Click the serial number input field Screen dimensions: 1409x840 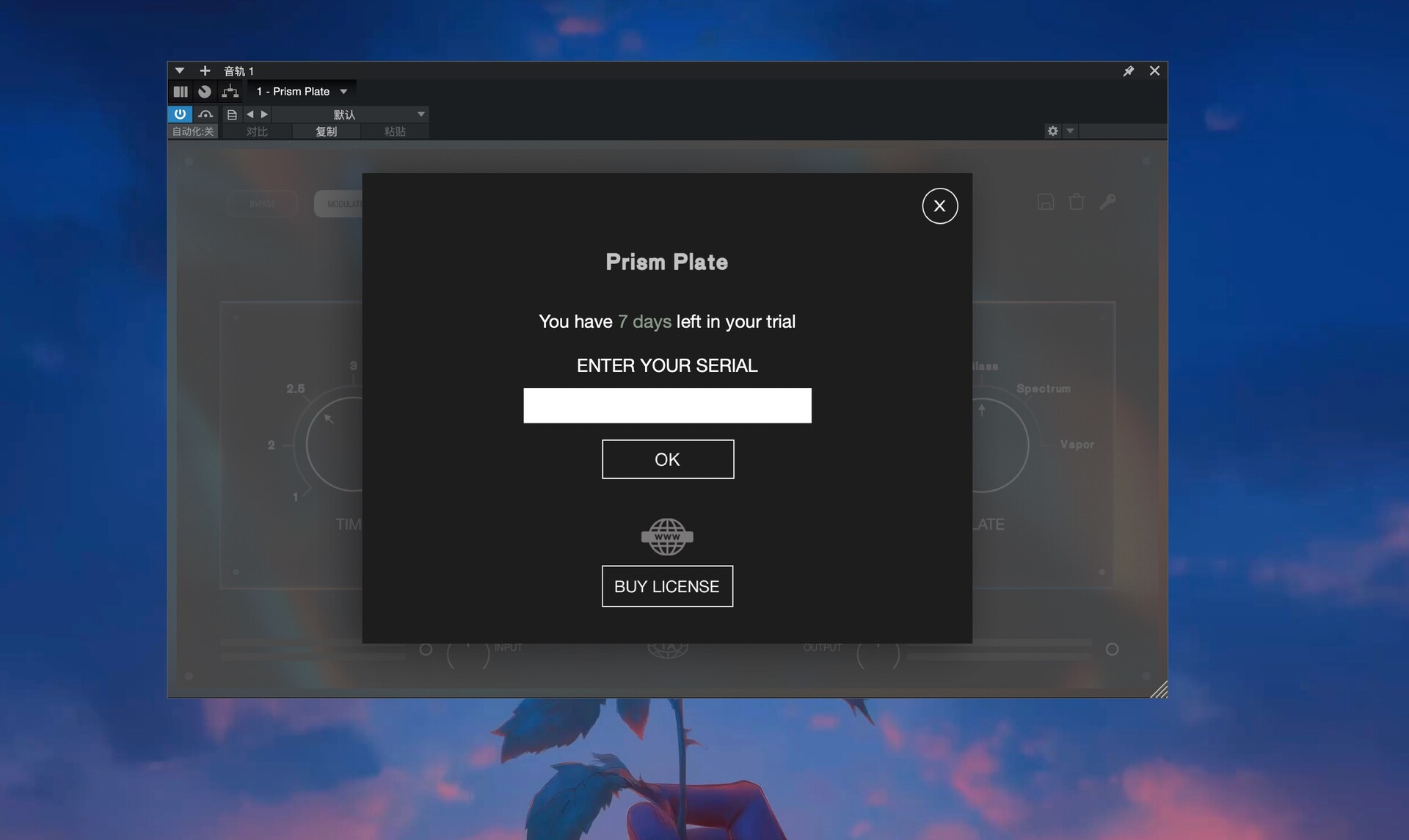(x=667, y=406)
